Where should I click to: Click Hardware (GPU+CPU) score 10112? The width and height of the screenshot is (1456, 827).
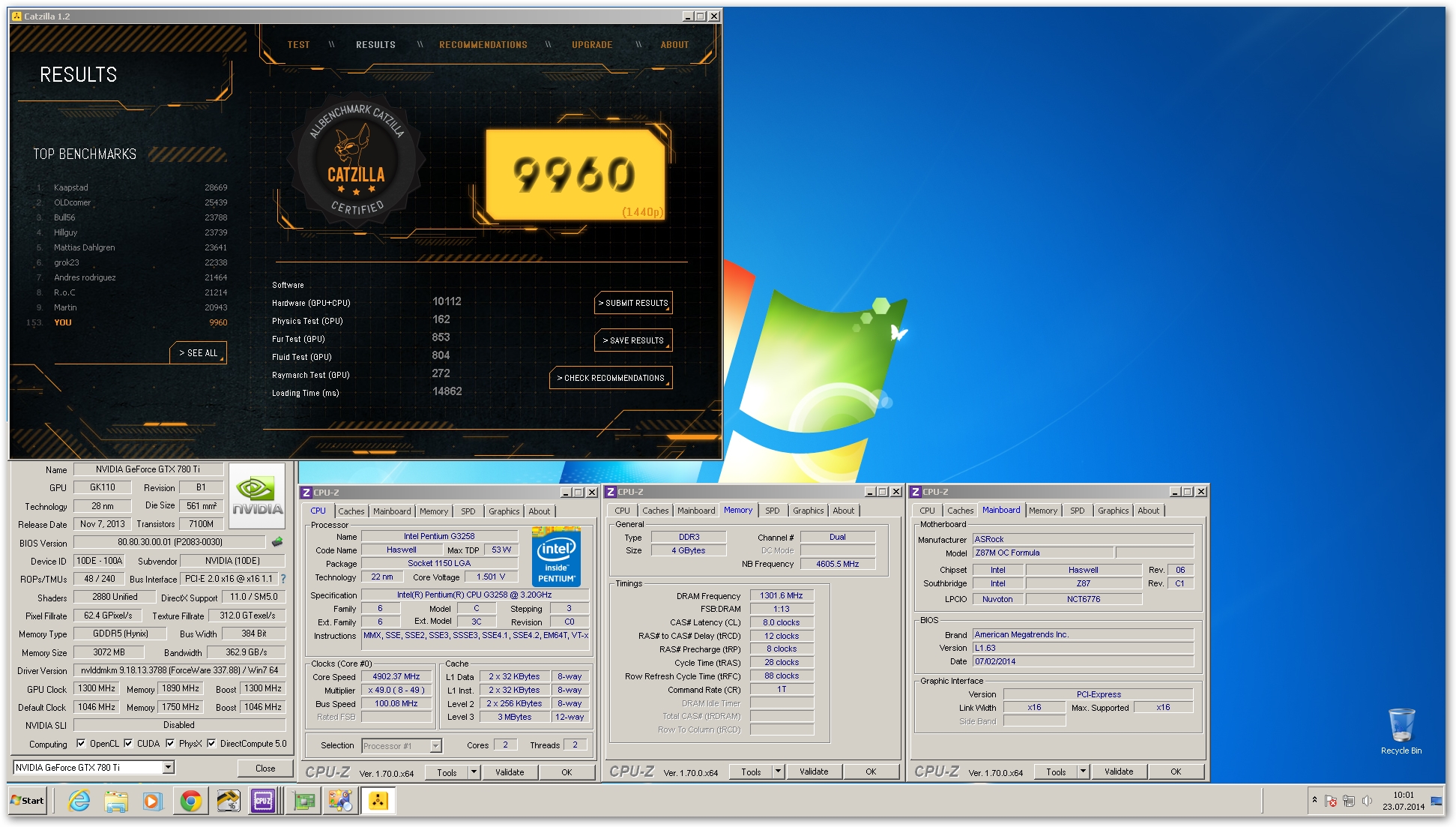(447, 301)
